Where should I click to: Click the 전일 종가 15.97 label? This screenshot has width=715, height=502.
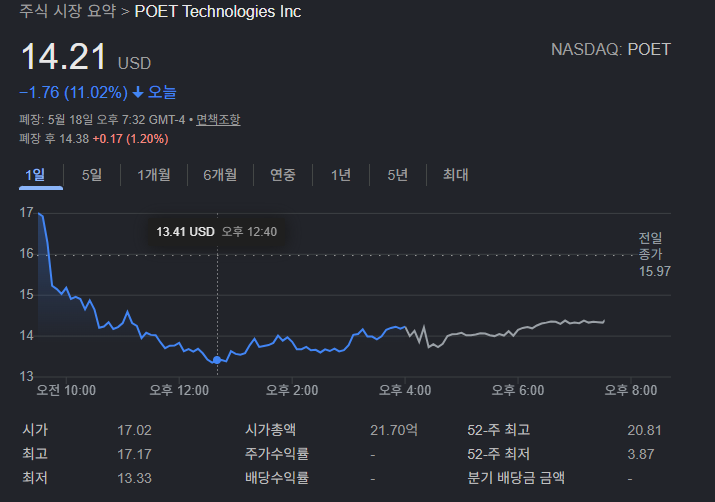(x=654, y=254)
